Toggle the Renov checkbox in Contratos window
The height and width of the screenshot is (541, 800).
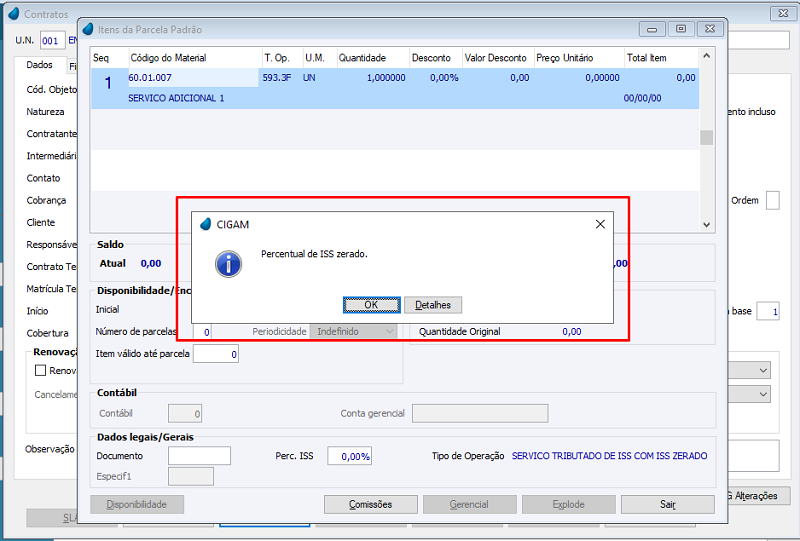pos(40,371)
